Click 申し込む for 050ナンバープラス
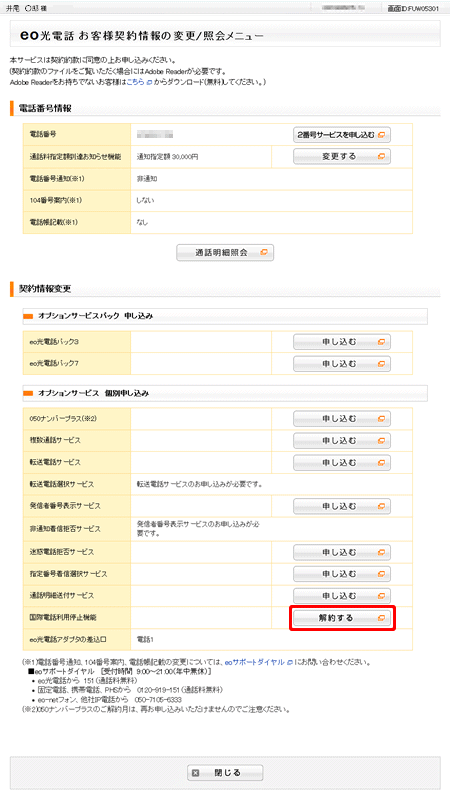 click(342, 419)
